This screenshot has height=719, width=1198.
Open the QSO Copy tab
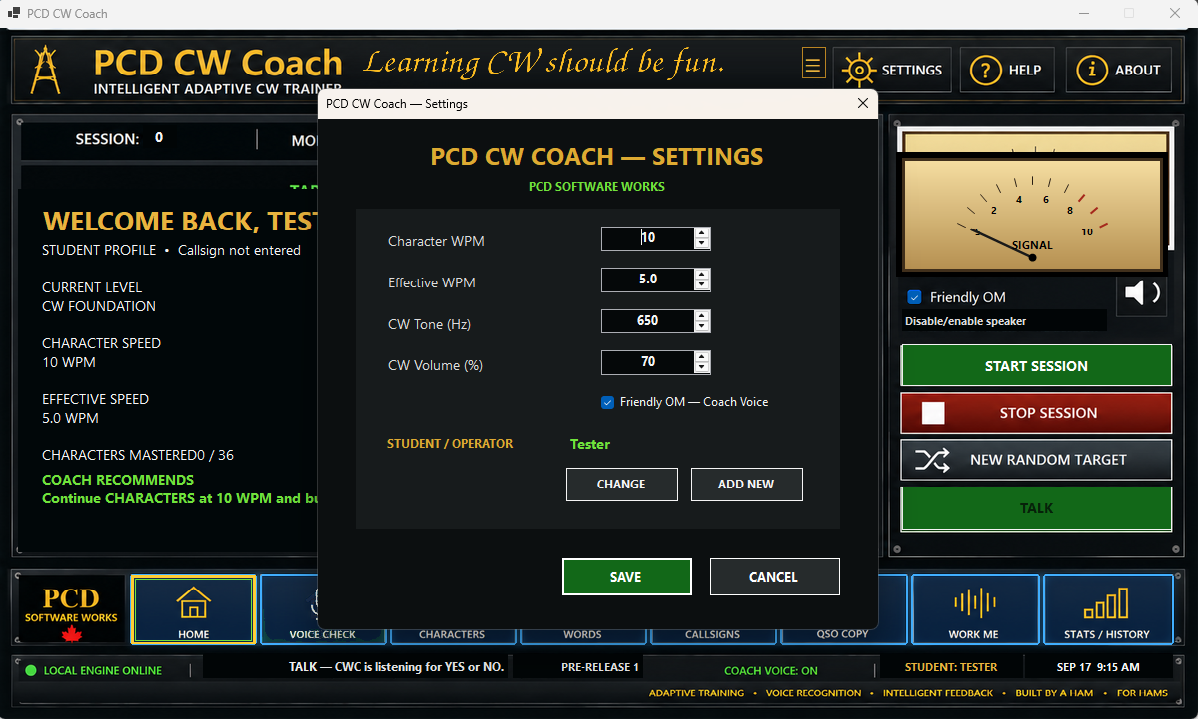(x=842, y=635)
